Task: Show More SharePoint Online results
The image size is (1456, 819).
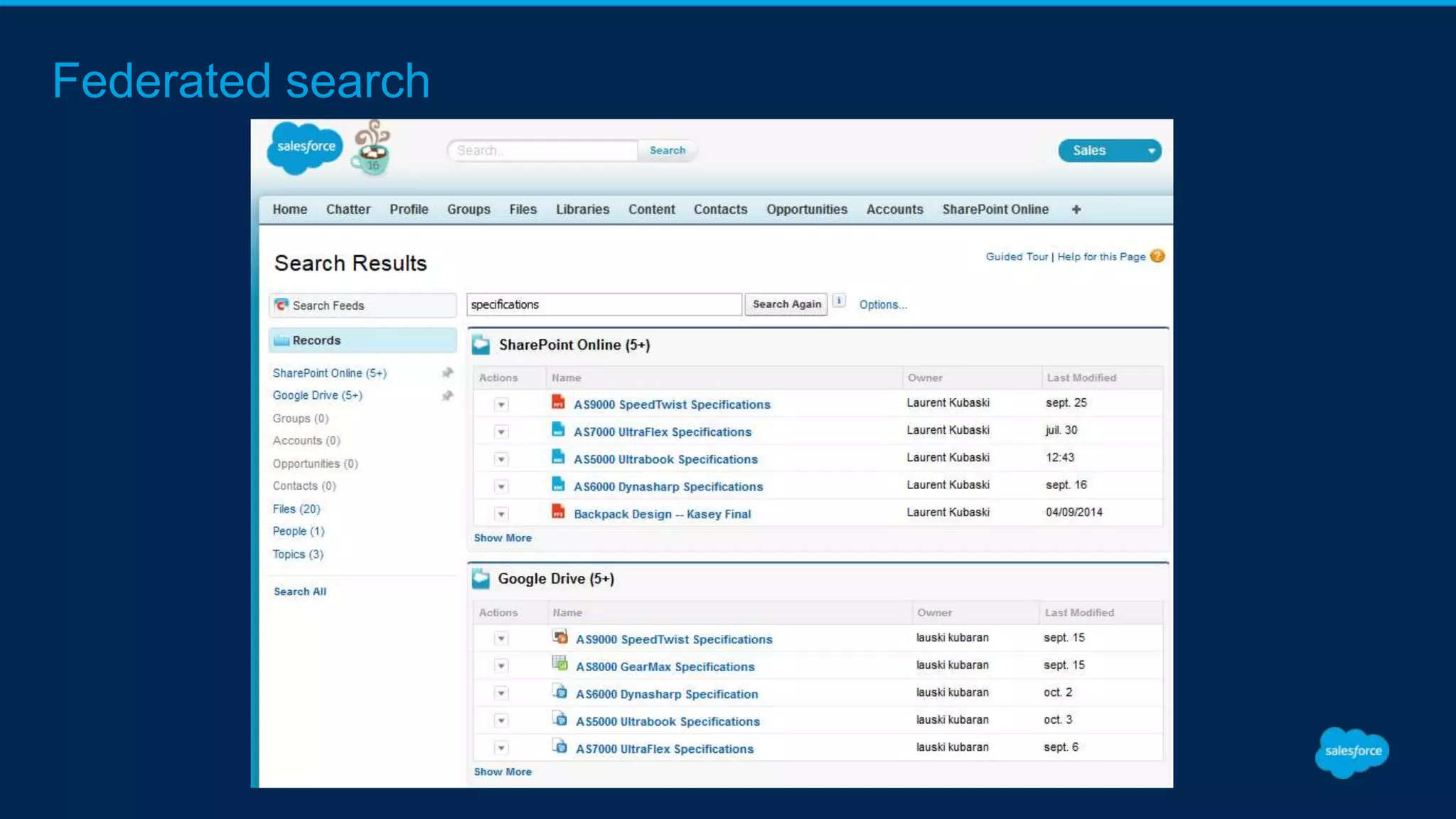Action: point(503,538)
